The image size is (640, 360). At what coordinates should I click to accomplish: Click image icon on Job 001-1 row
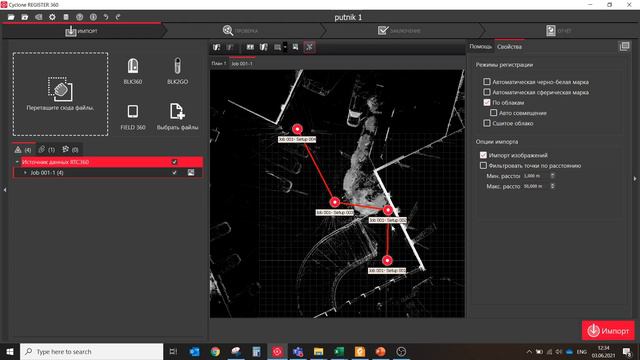(x=191, y=173)
